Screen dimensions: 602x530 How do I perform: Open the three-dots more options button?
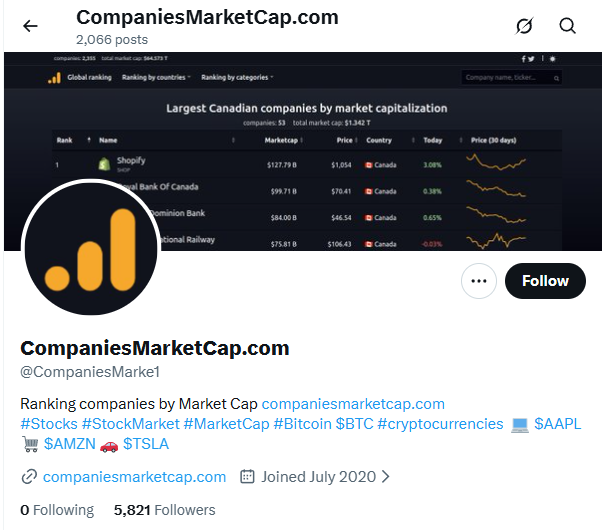coord(479,281)
